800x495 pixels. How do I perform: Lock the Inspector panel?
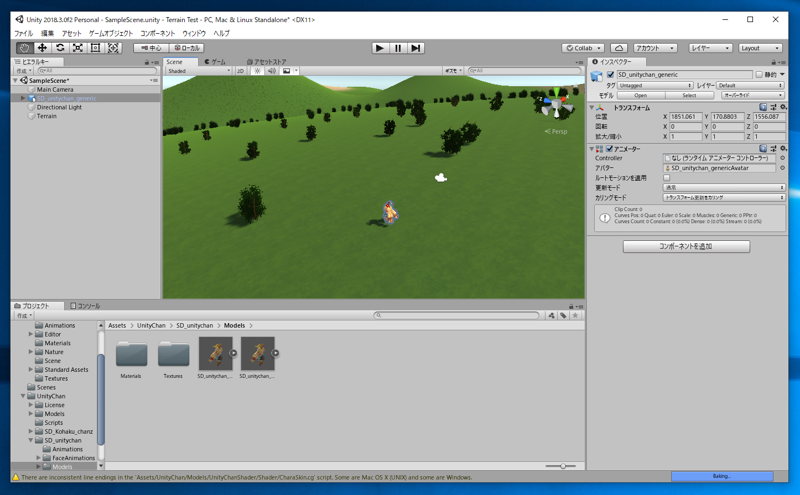pos(774,62)
